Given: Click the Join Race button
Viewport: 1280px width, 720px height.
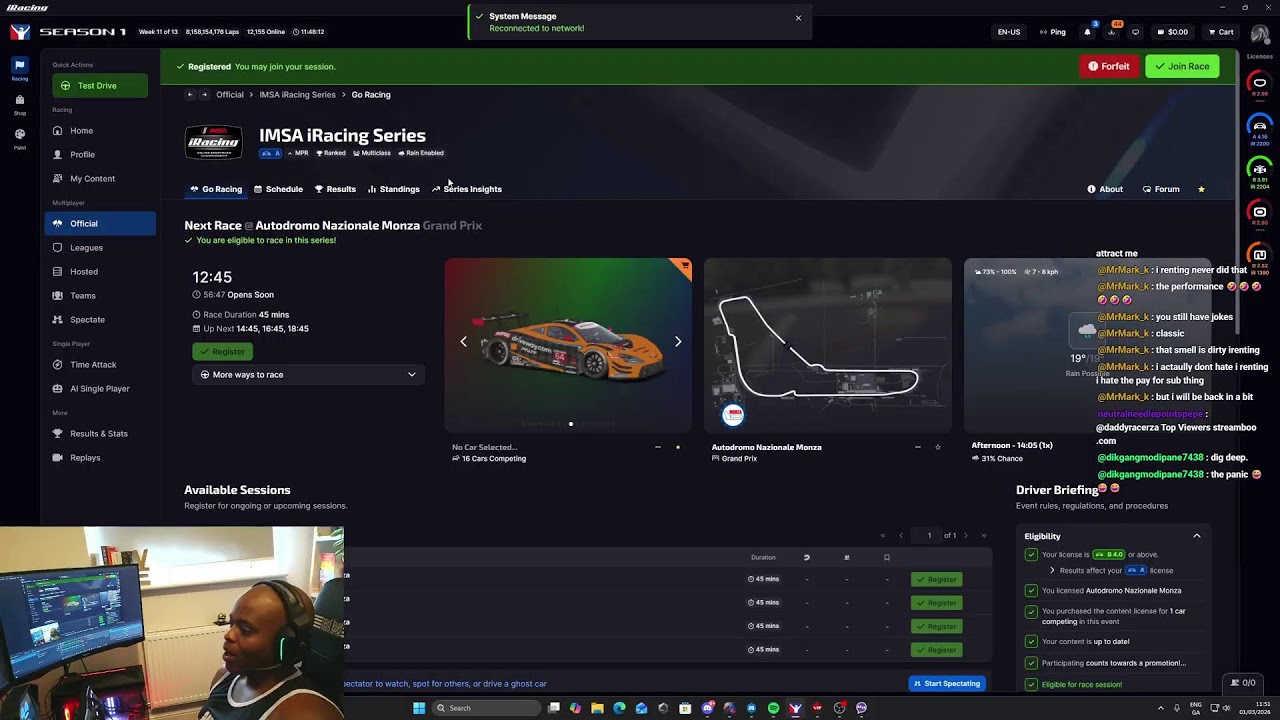Looking at the screenshot, I should [x=1182, y=67].
